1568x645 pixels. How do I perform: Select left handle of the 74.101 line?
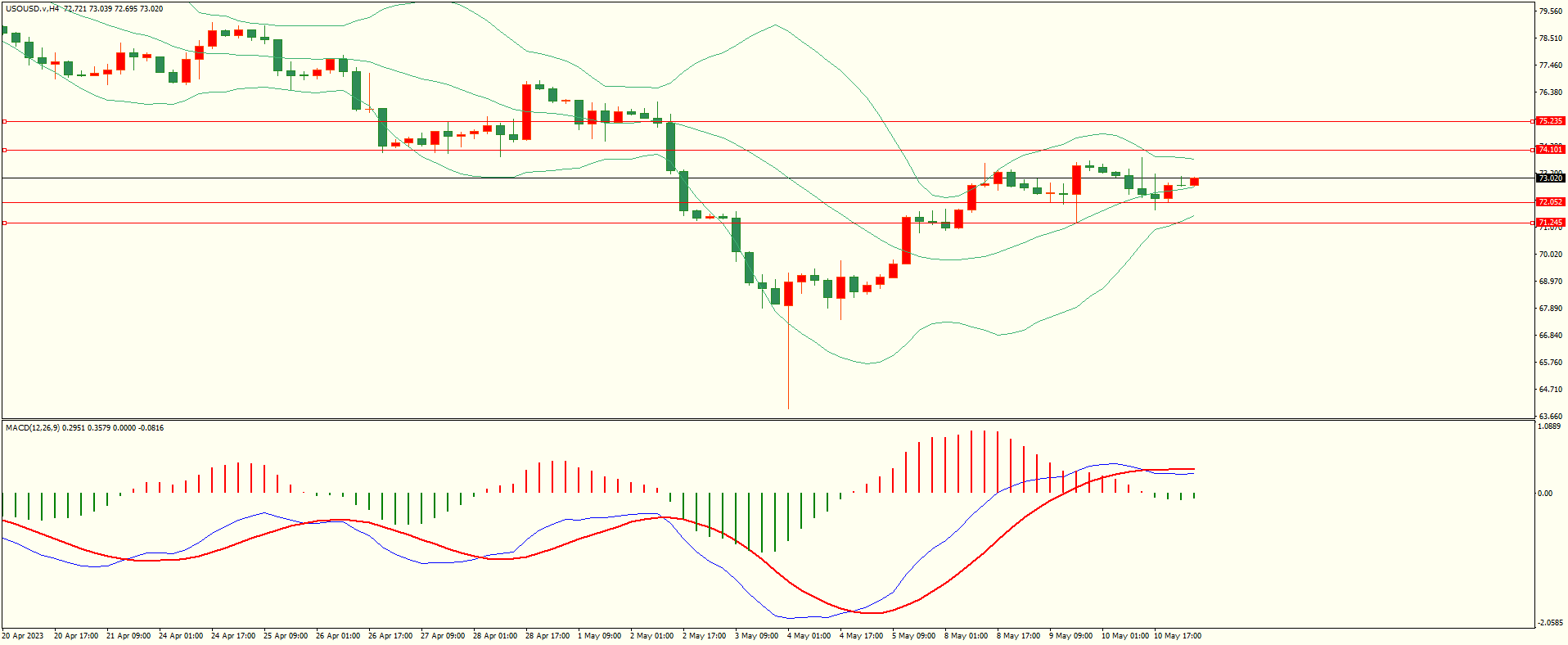[5, 150]
